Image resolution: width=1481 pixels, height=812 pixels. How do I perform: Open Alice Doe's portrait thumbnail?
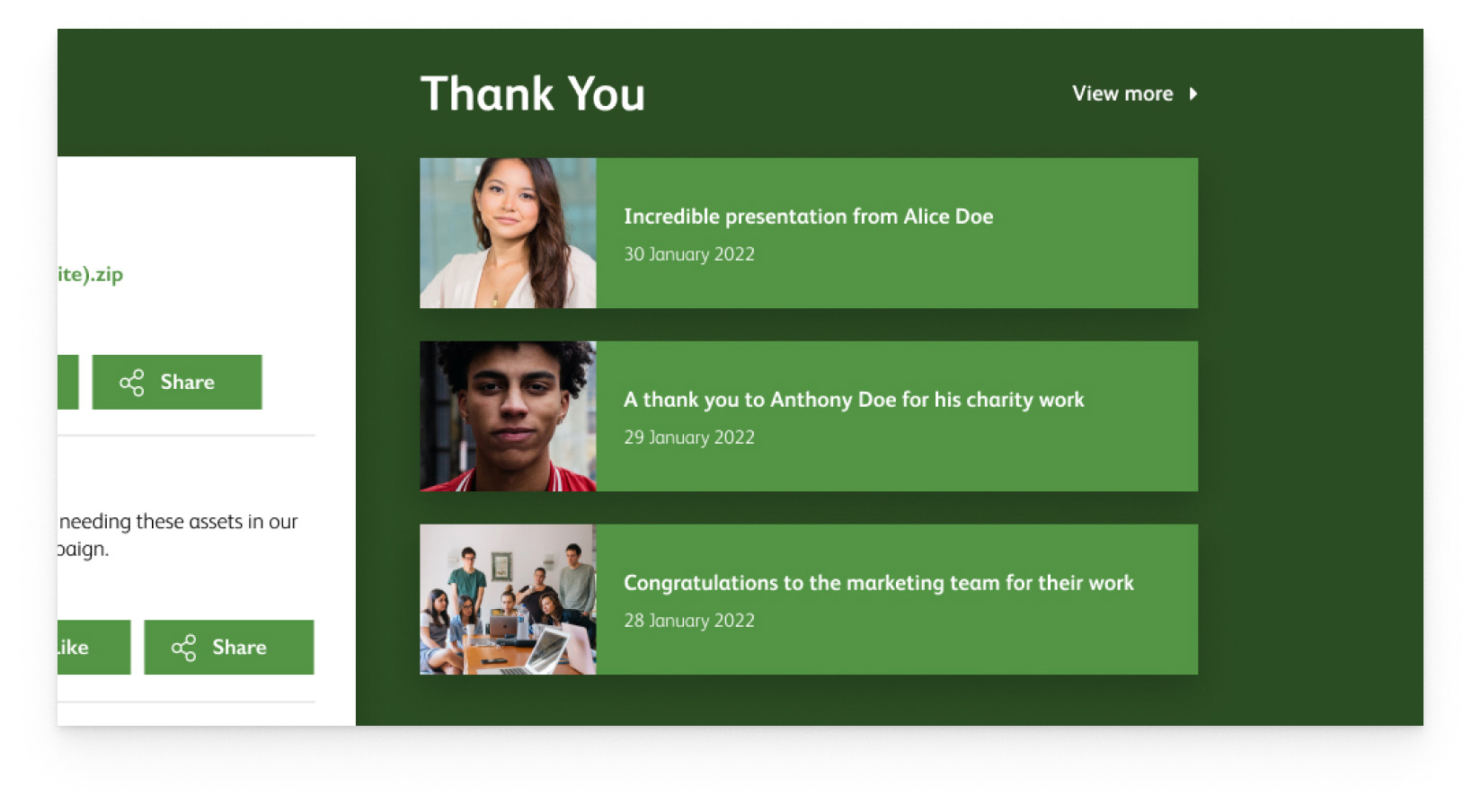[508, 234]
